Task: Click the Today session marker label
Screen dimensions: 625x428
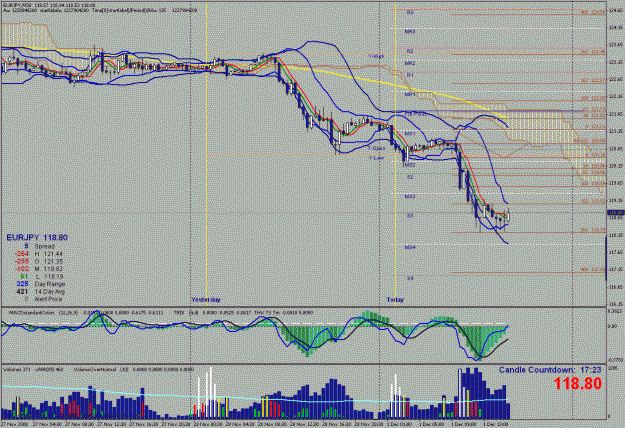Action: 395,300
